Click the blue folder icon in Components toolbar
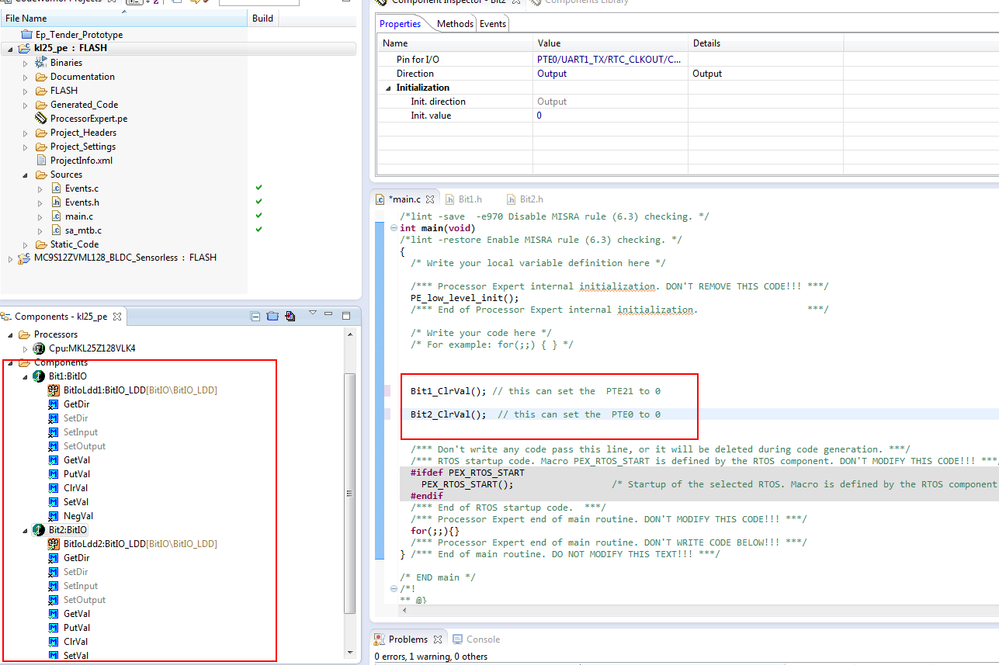The height and width of the screenshot is (665, 999). pos(273,316)
